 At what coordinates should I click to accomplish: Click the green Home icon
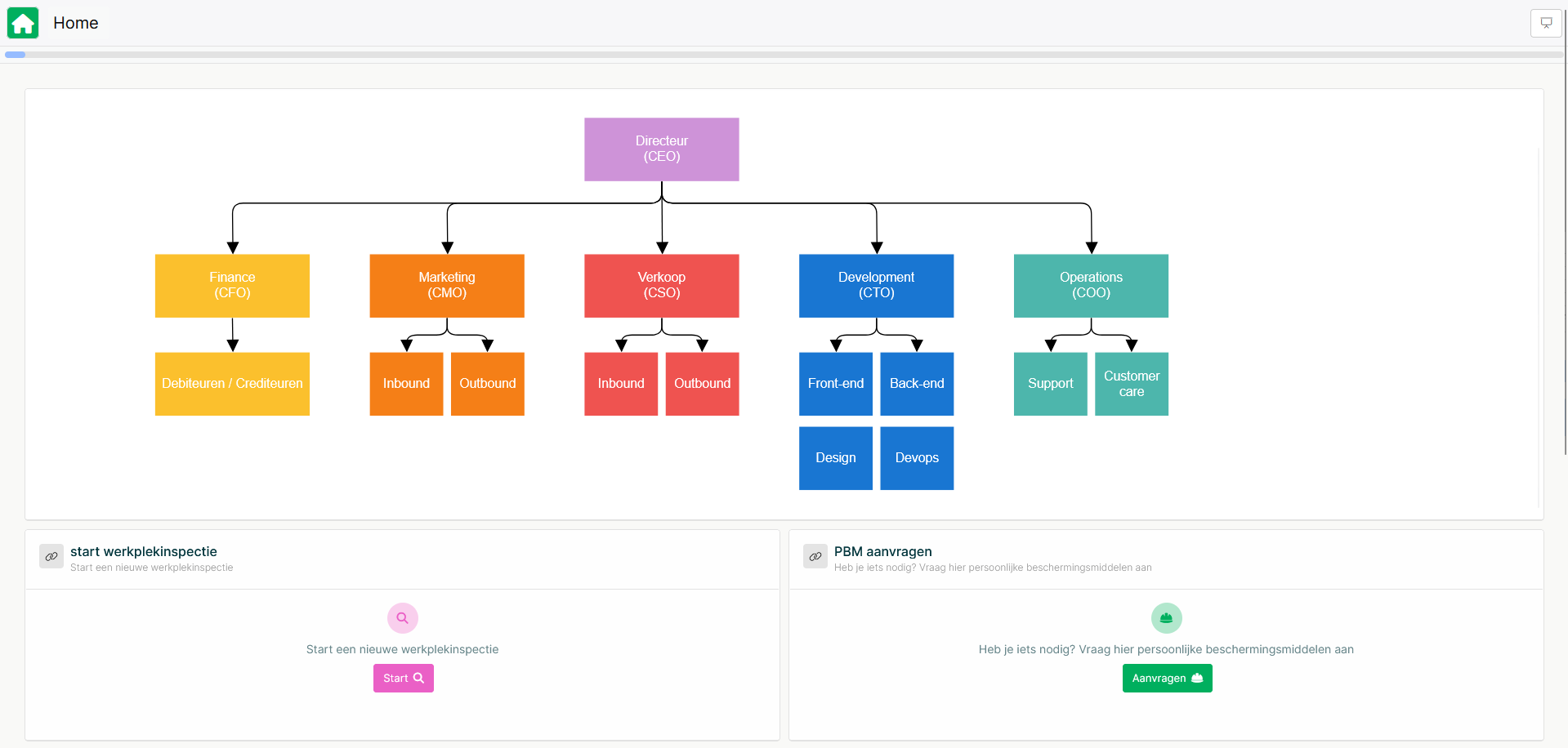(x=23, y=23)
